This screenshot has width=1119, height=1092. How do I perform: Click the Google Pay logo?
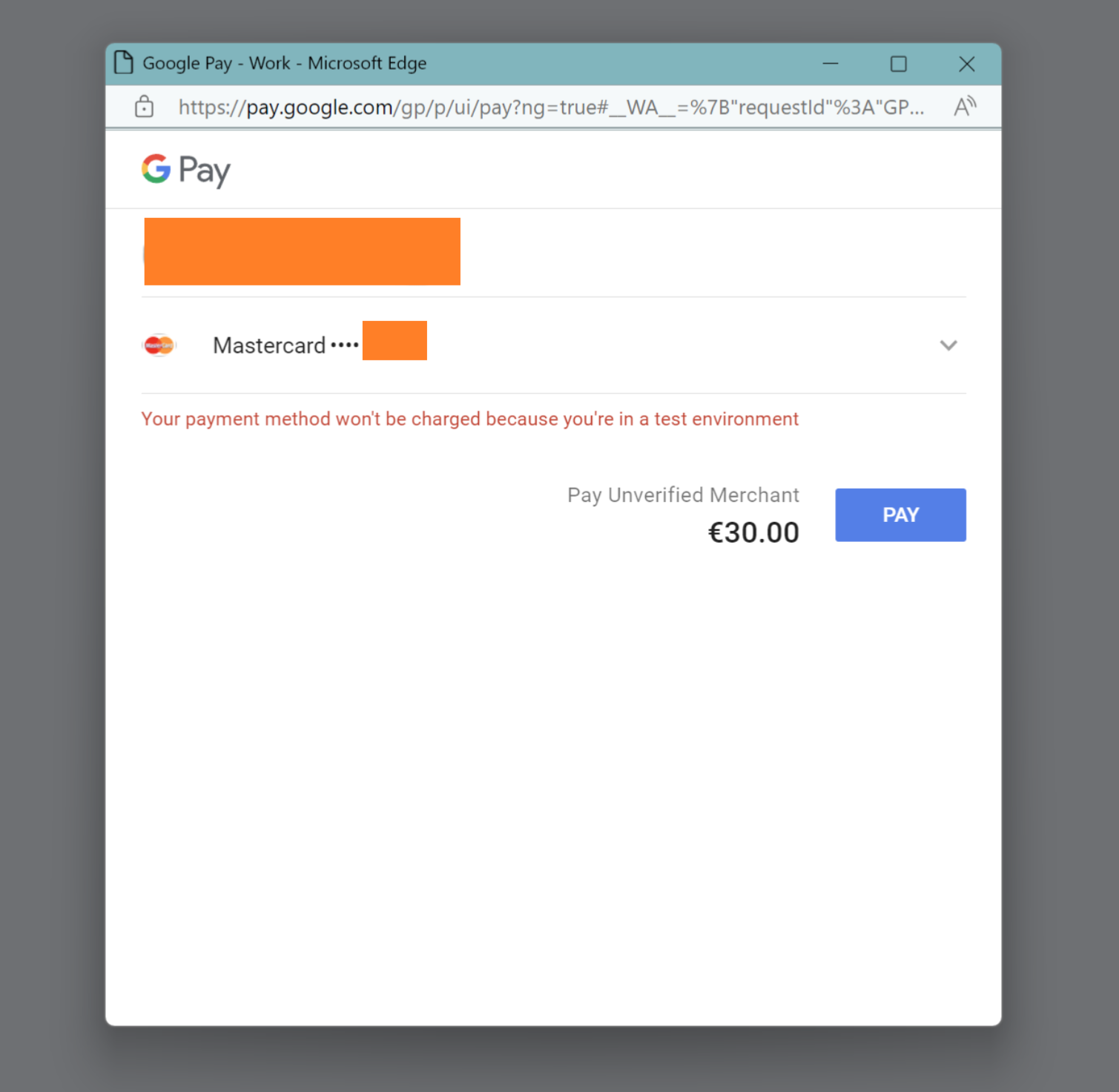tap(185, 169)
